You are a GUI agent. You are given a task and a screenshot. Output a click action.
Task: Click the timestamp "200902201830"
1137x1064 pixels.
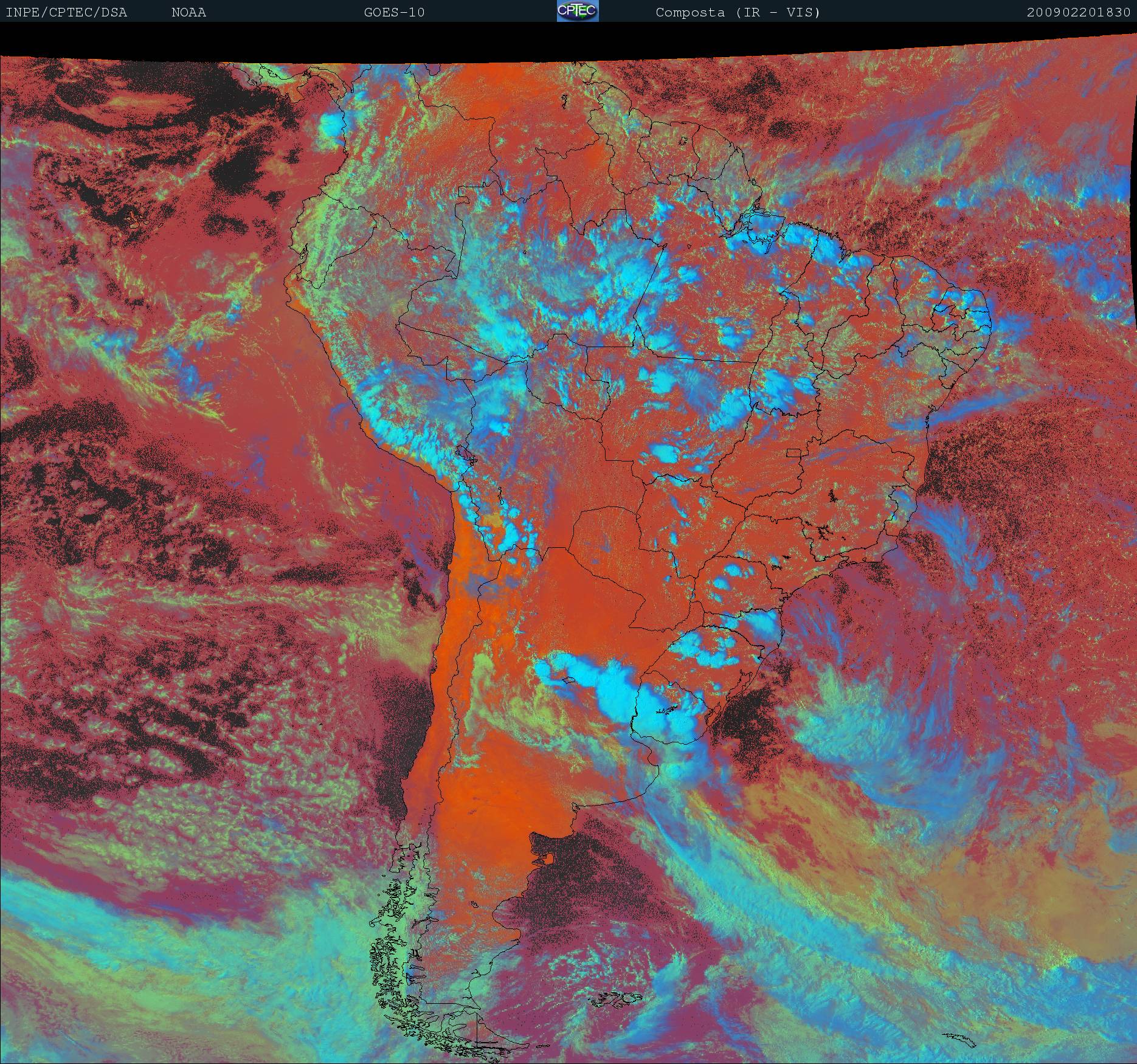coord(1079,13)
